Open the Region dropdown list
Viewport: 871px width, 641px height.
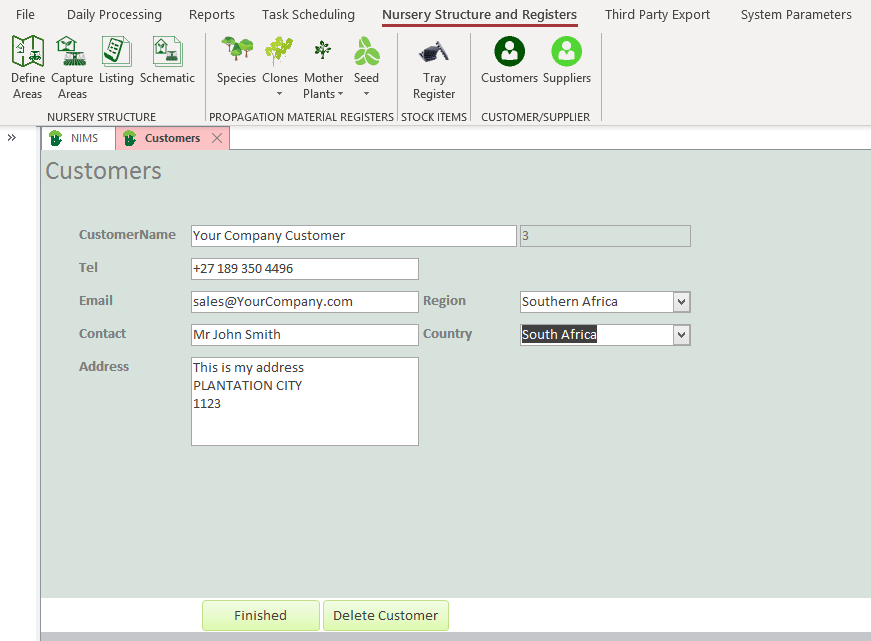[x=682, y=302]
